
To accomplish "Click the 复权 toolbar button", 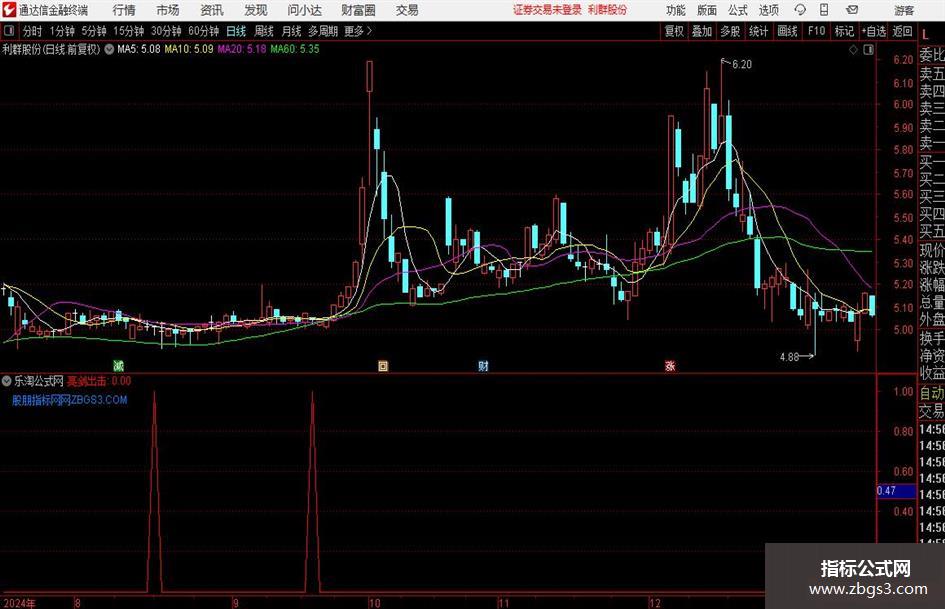I will [674, 31].
